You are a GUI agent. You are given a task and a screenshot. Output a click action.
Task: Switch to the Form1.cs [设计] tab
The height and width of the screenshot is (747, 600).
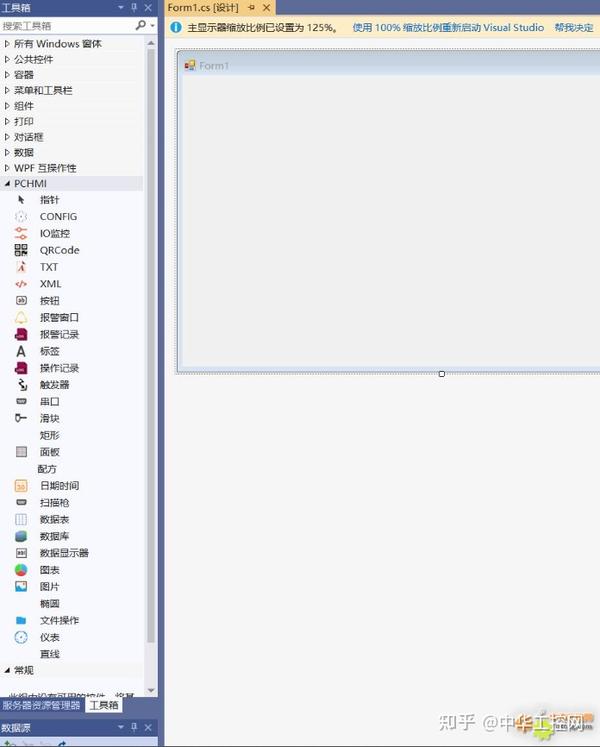tap(203, 8)
